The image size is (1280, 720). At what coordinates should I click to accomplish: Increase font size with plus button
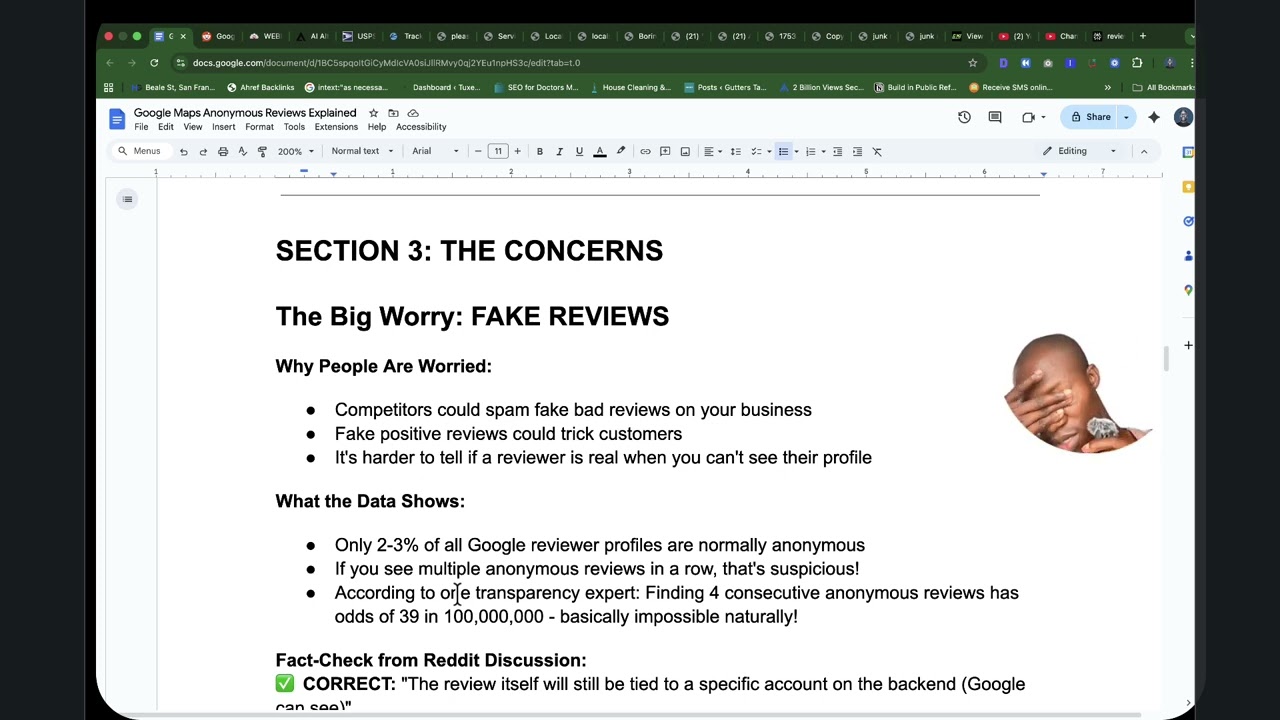click(517, 151)
